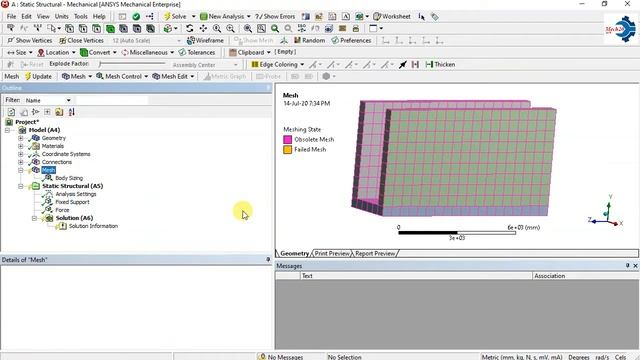Open the Worksheet view

(392, 16)
